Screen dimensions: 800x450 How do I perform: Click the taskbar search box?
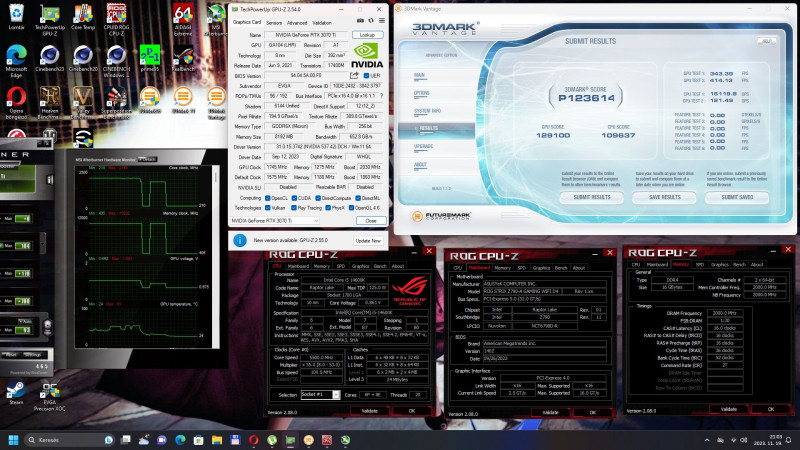70,440
